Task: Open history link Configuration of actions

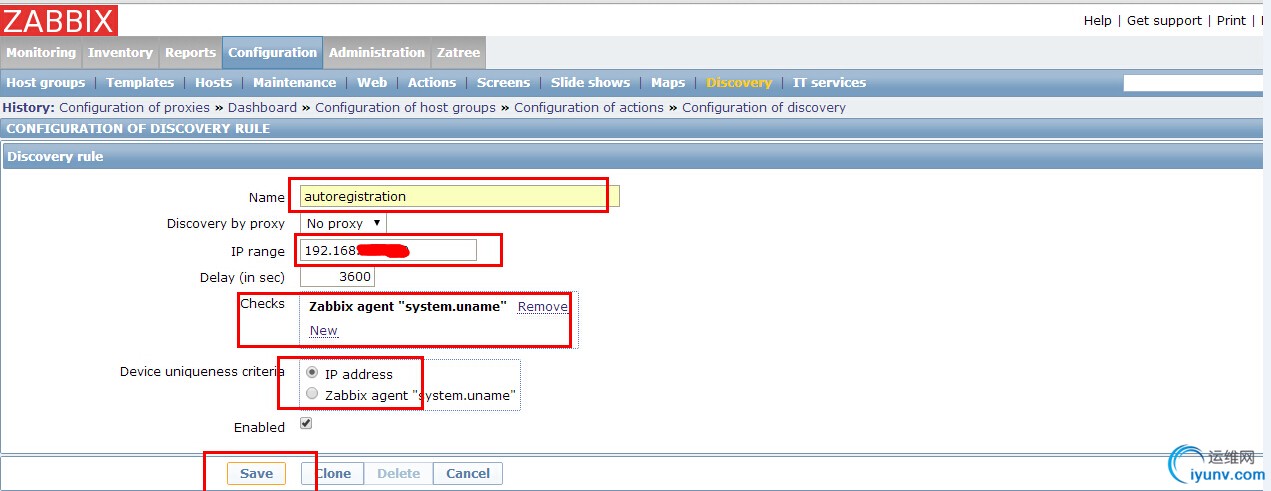Action: pos(589,107)
